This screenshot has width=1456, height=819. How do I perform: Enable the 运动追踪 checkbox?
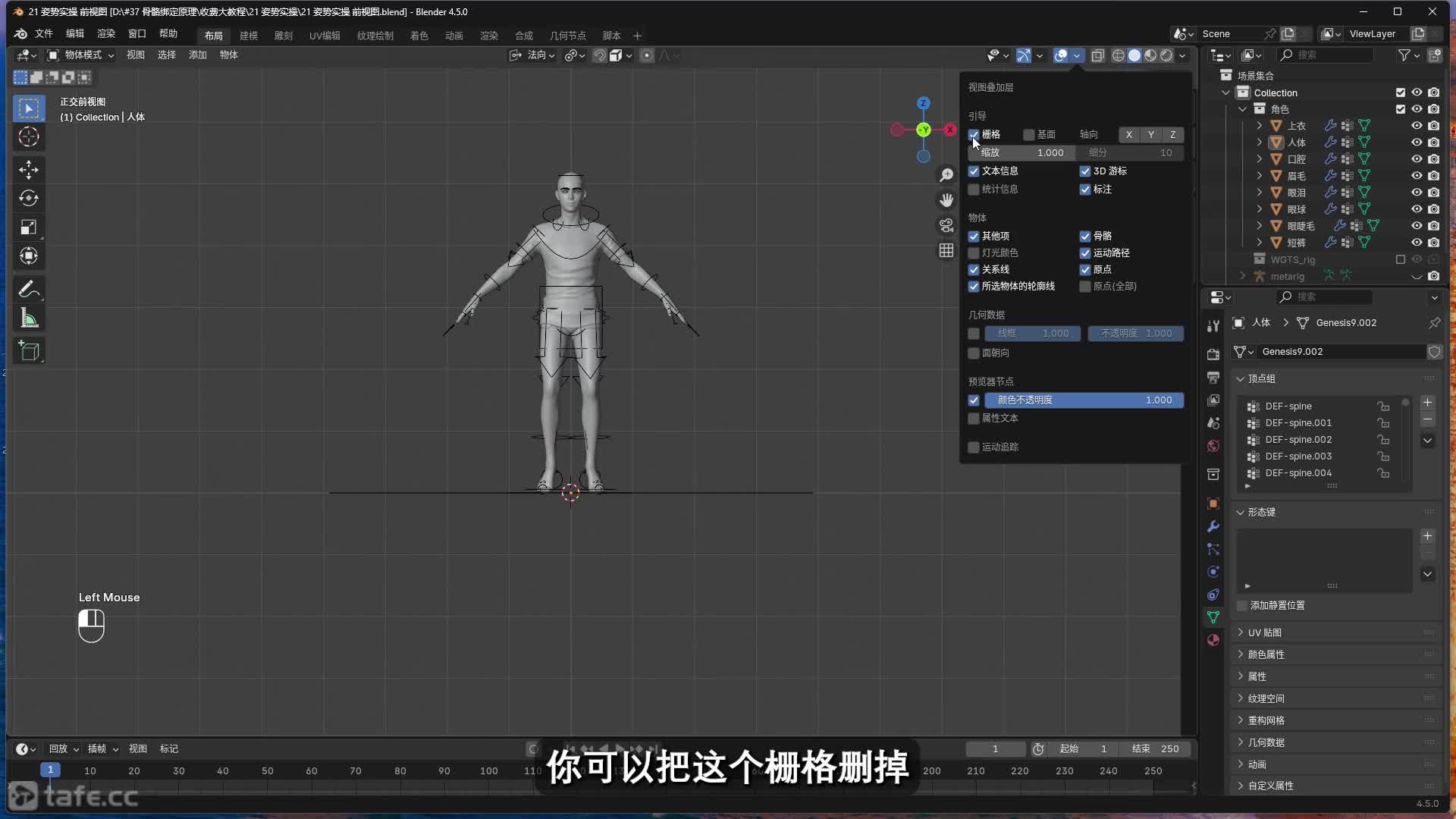point(974,447)
